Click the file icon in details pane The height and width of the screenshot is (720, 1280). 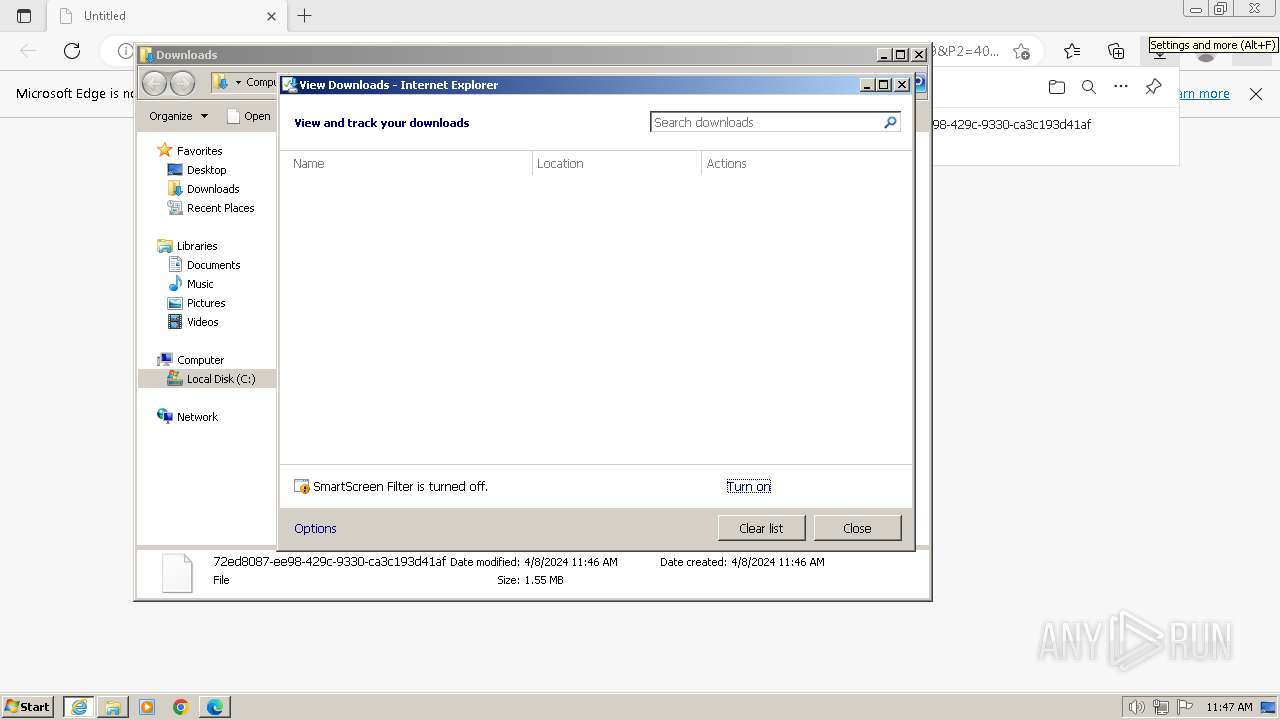177,573
